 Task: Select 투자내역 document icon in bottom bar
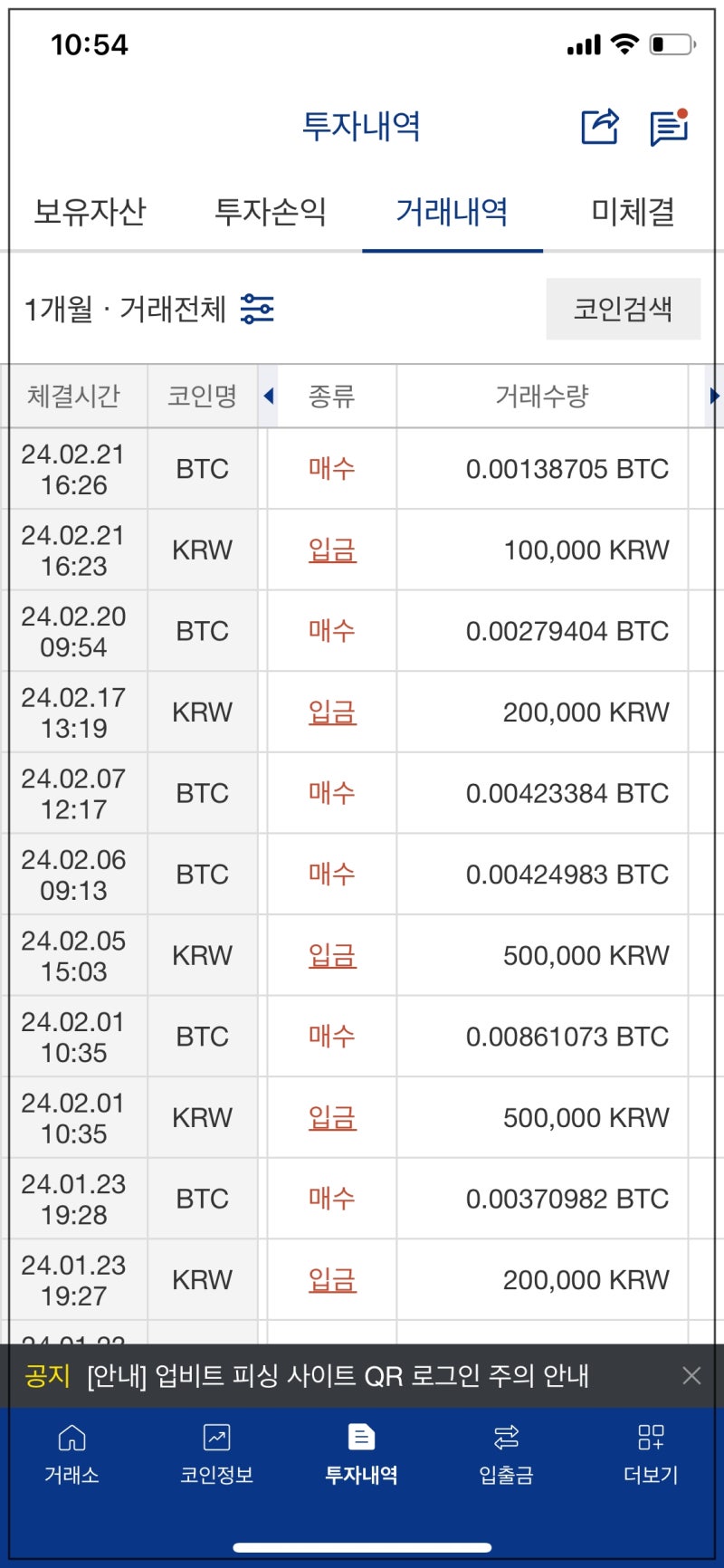pyautogui.click(x=361, y=1438)
